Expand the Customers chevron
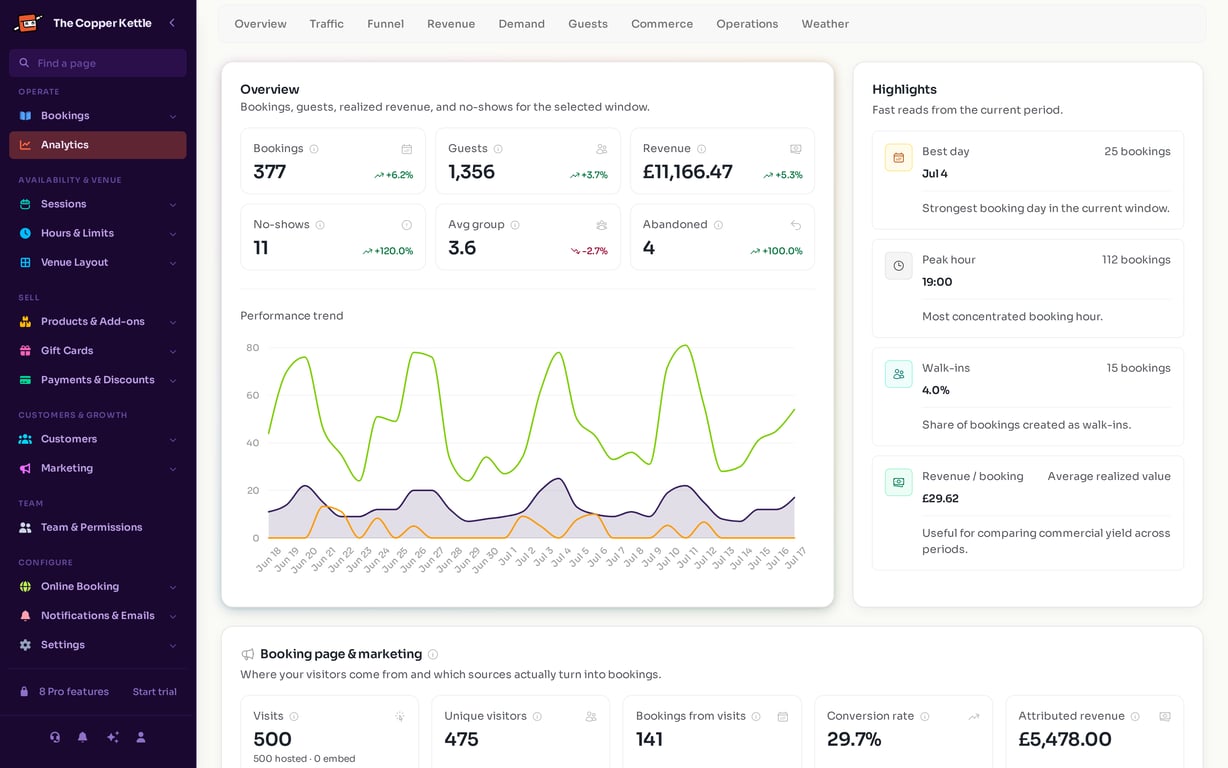The width and height of the screenshot is (1228, 768). coord(173,439)
